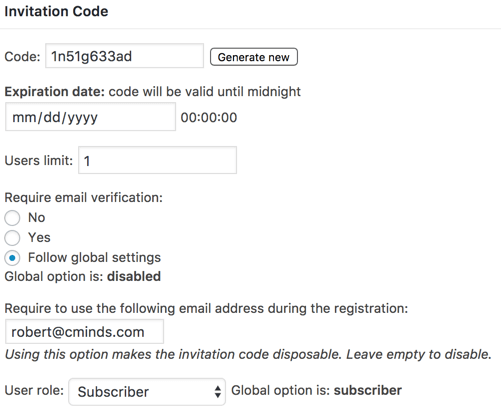Select the Follow global settings radio button
This screenshot has height=420, width=501.
12,258
